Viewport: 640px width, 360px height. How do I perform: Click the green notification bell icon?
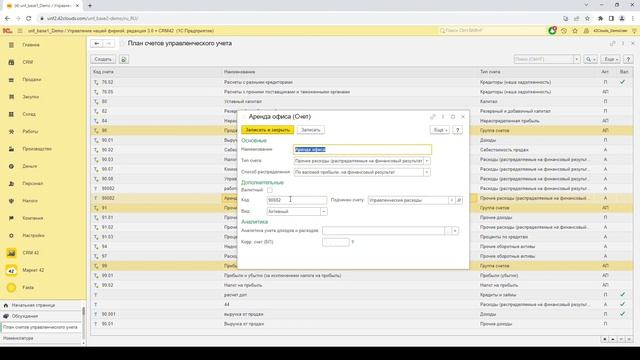[x=552, y=31]
